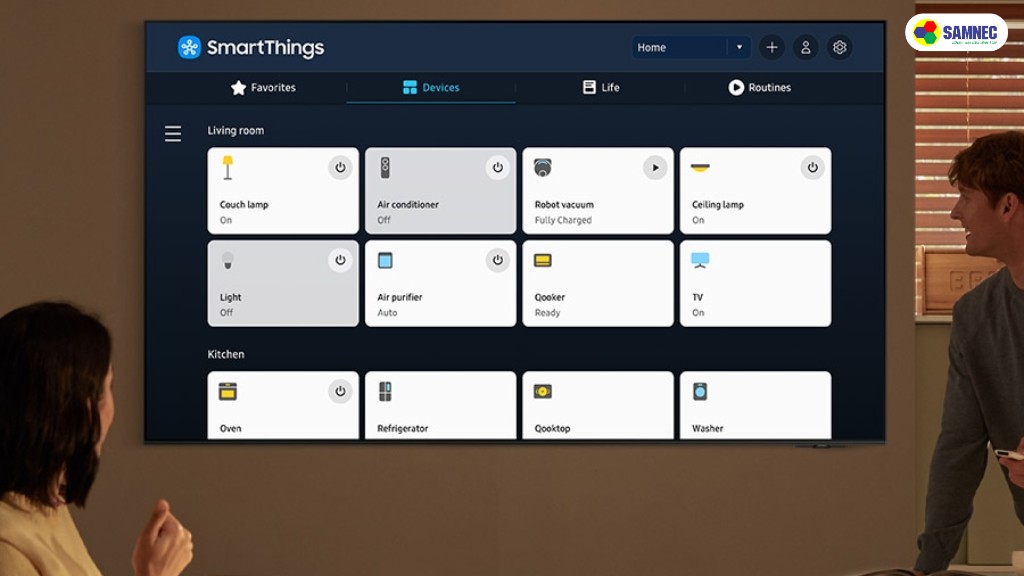Click the Light bulb device icon
Viewport: 1024px width, 576px height.
click(x=227, y=261)
